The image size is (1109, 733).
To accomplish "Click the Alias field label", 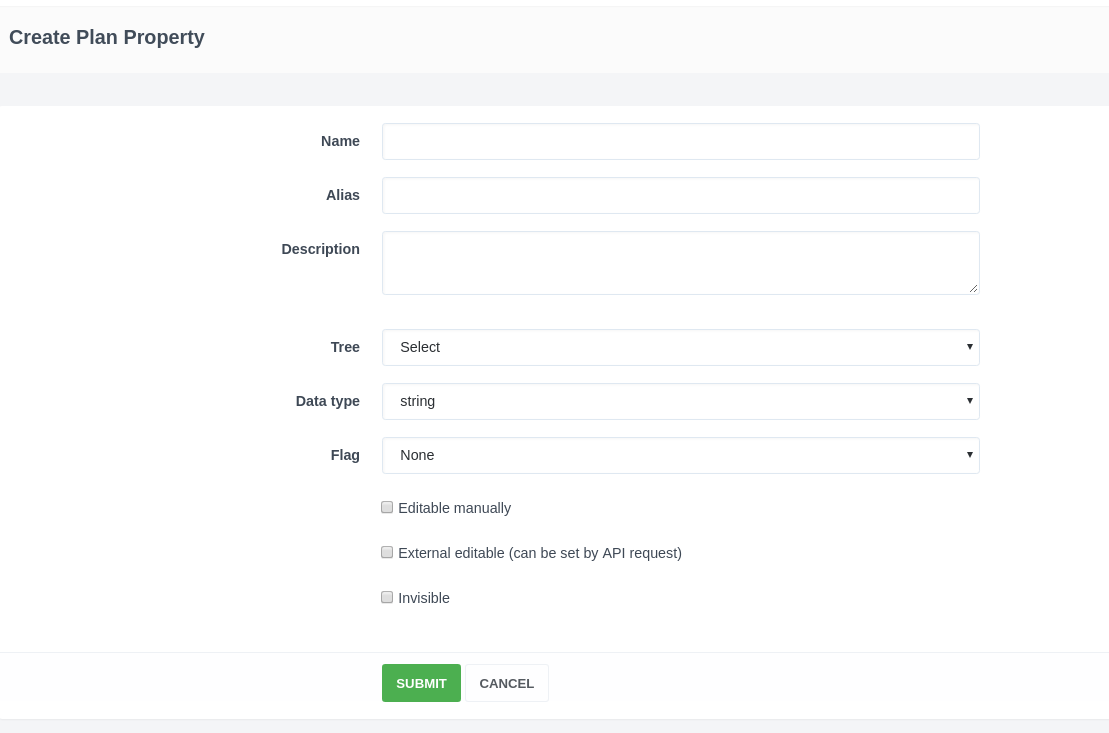I will pos(342,195).
